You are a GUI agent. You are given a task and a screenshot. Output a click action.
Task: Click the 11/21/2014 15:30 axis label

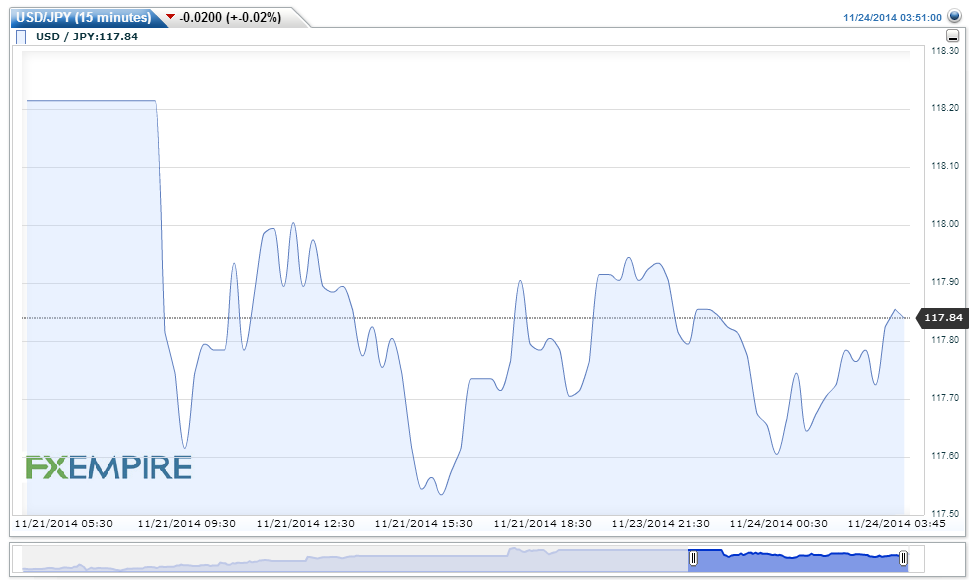tap(424, 524)
